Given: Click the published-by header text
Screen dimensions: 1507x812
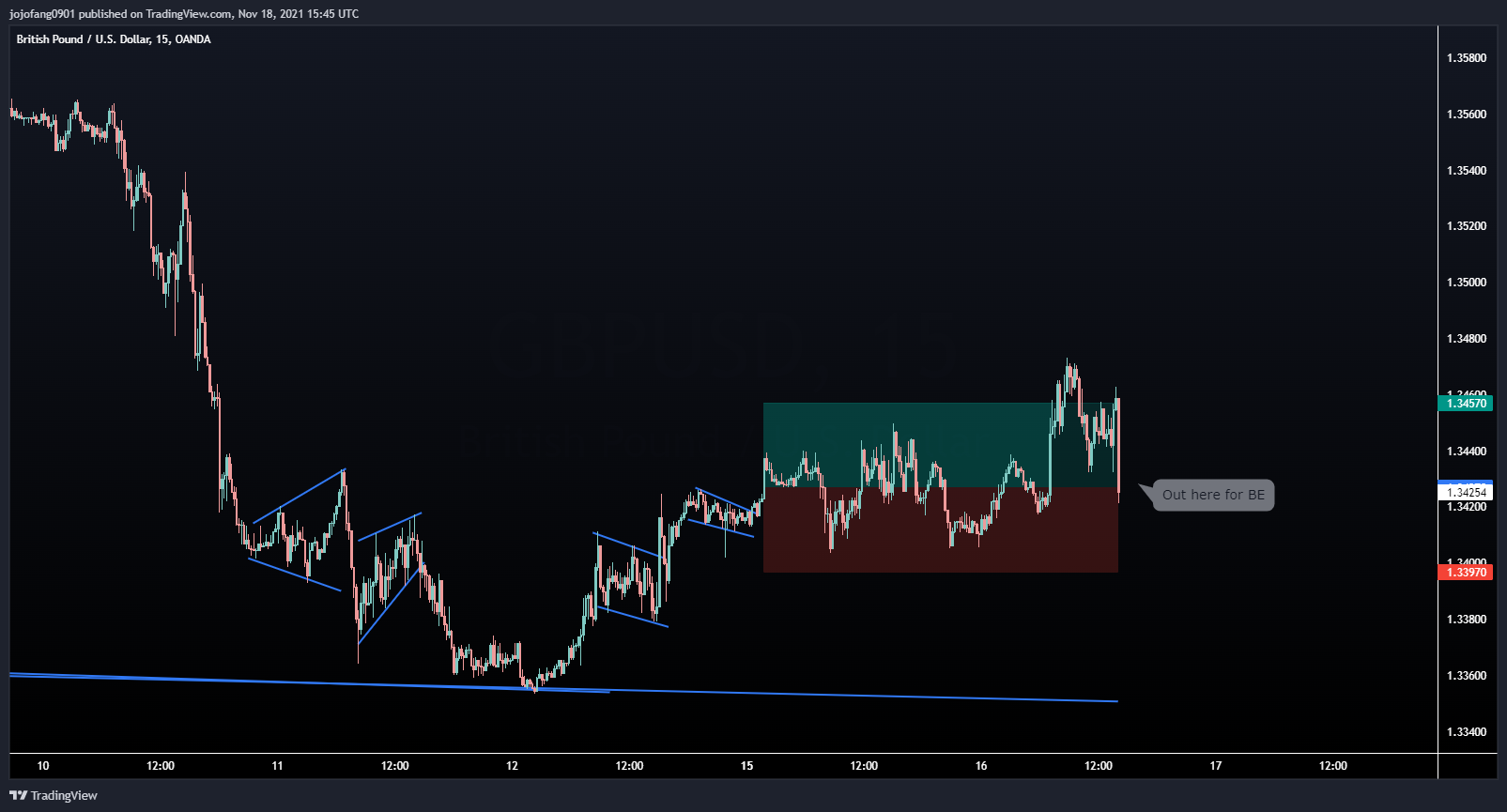Looking at the screenshot, I should (184, 14).
